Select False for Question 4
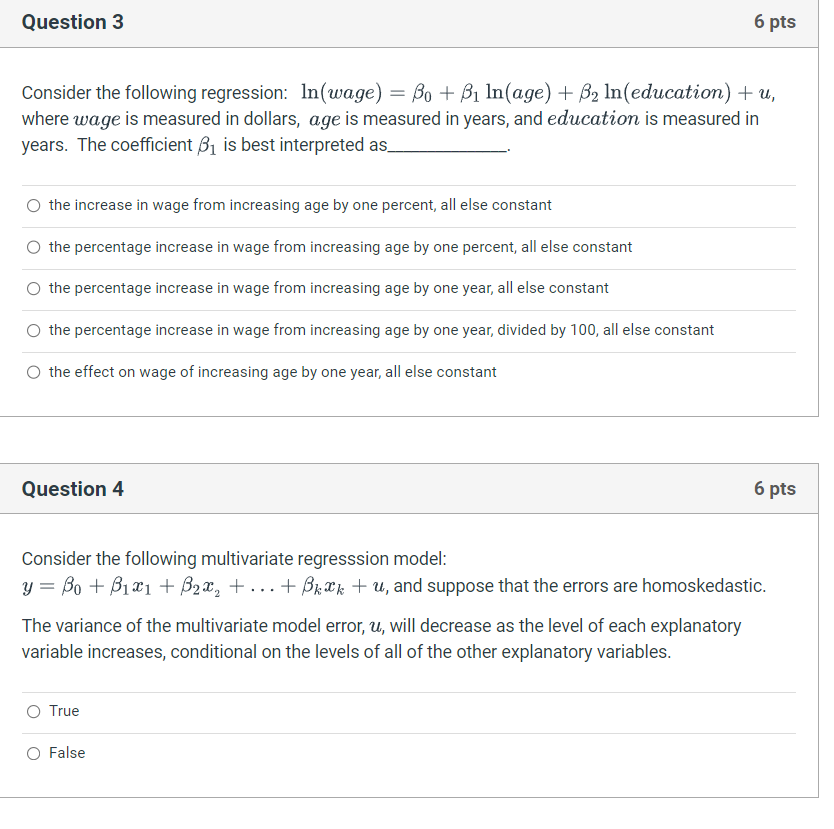The height and width of the screenshot is (829, 834). click(x=33, y=753)
